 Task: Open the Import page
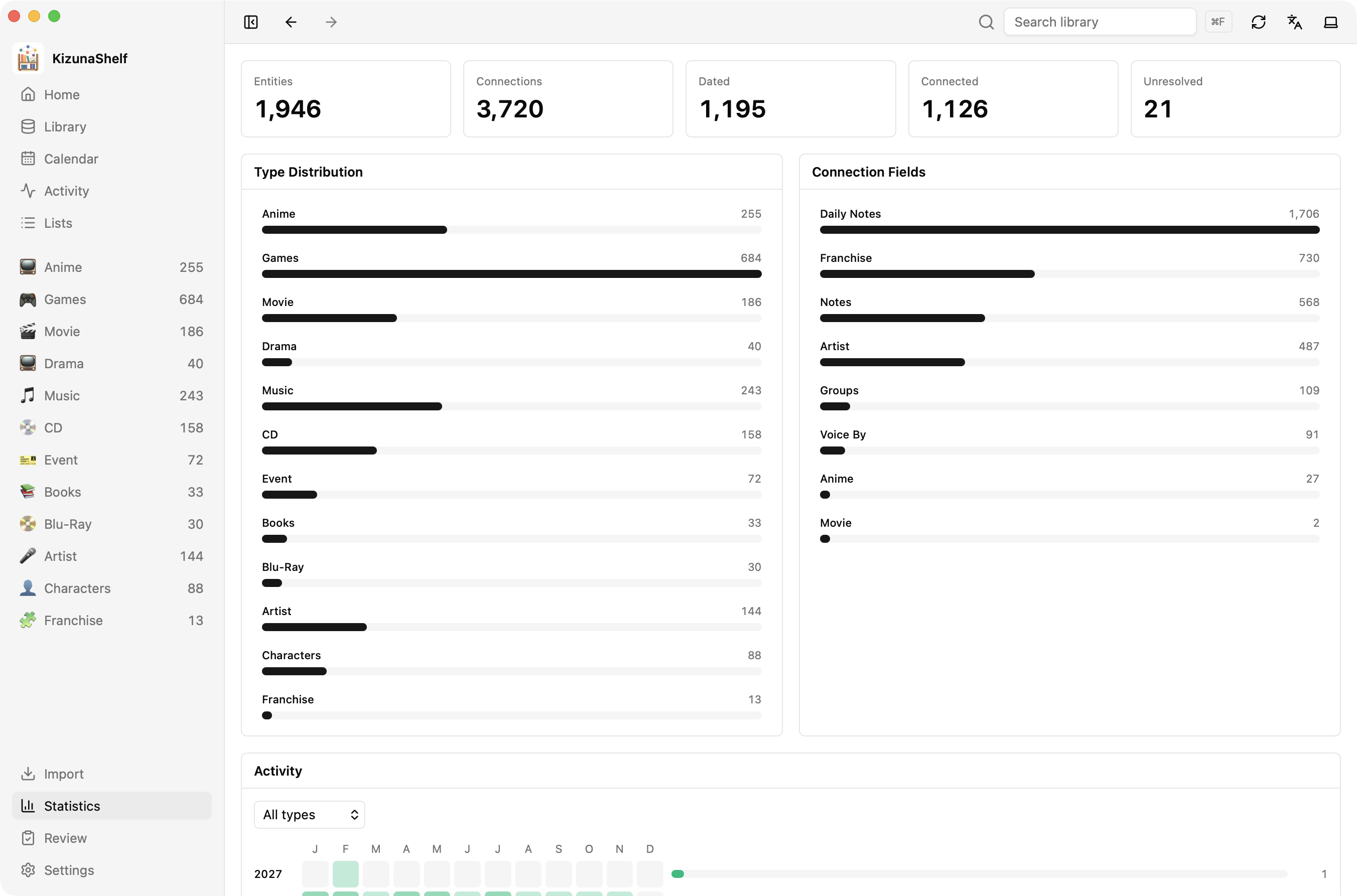tap(112, 774)
